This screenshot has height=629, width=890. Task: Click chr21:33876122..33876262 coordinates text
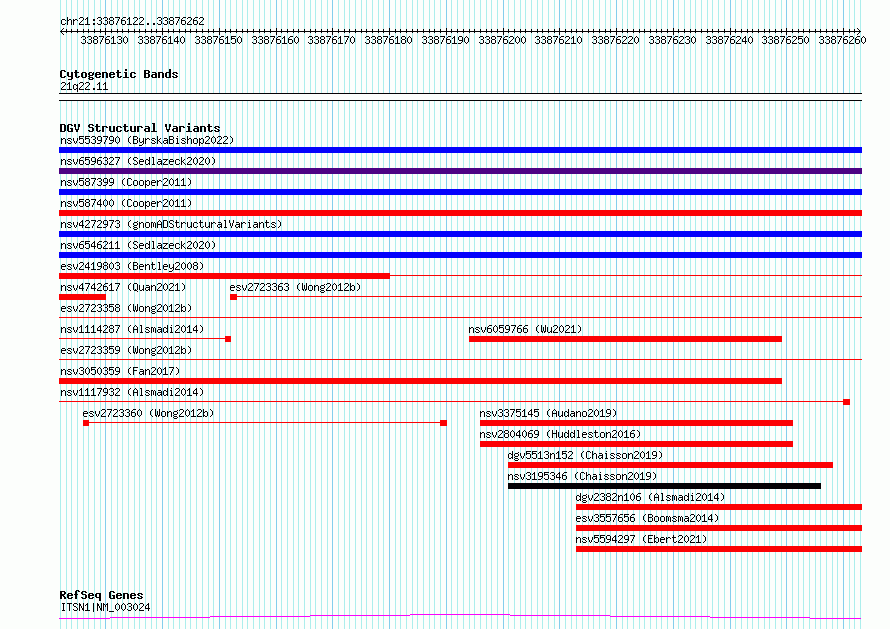[x=132, y=21]
